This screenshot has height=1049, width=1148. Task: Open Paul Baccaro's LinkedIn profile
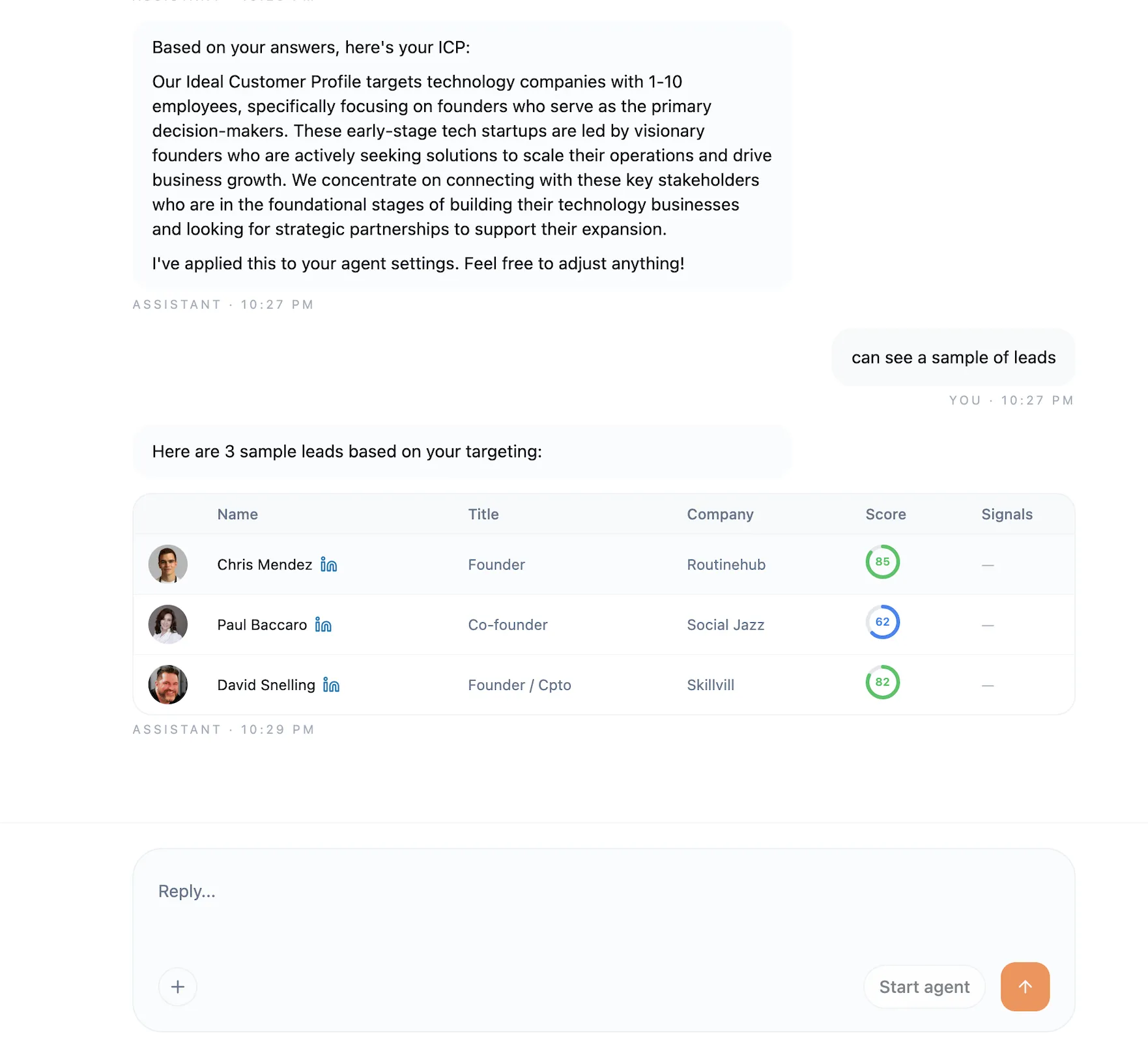[x=323, y=625]
